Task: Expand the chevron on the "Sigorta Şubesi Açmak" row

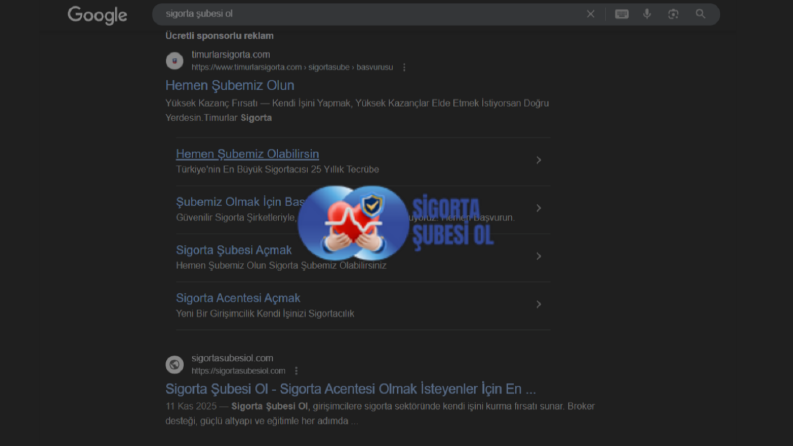Action: 539,256
